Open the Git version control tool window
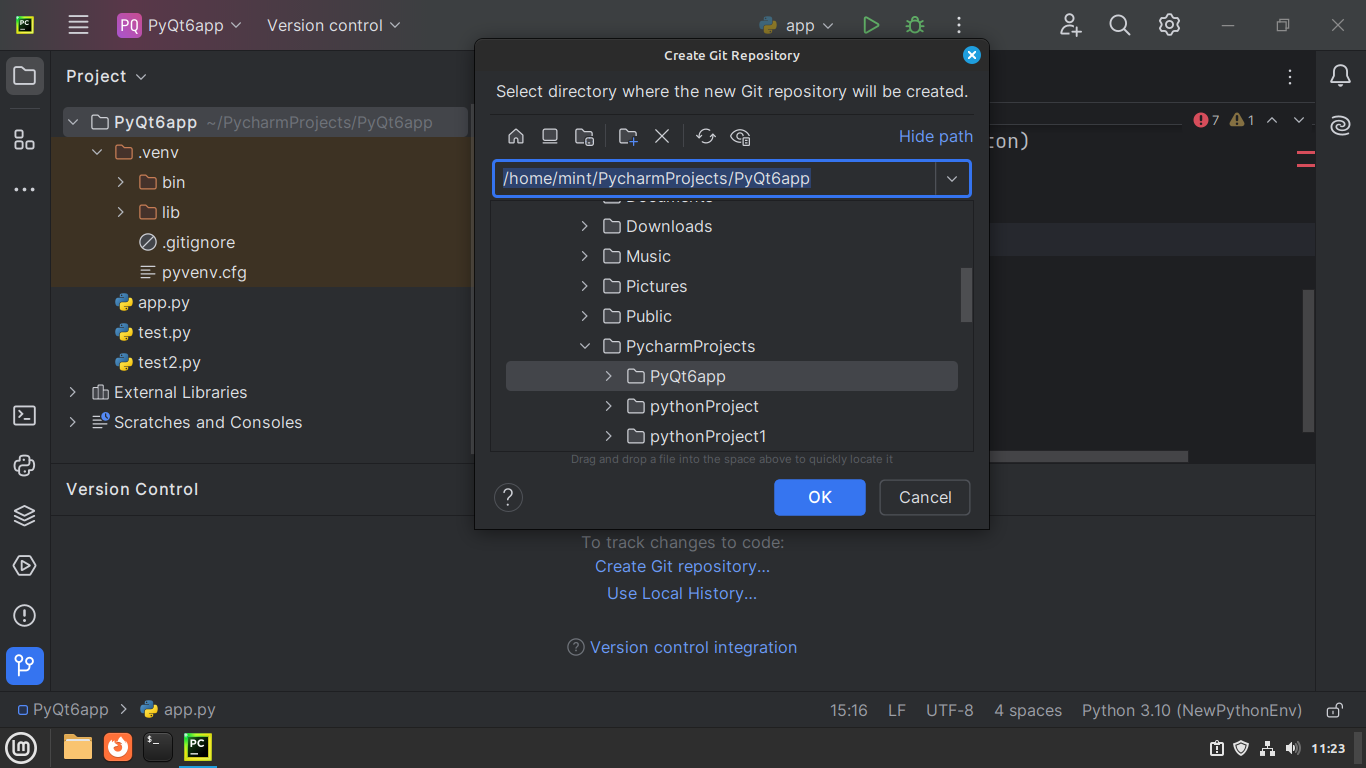The image size is (1366, 768). pyautogui.click(x=25, y=665)
